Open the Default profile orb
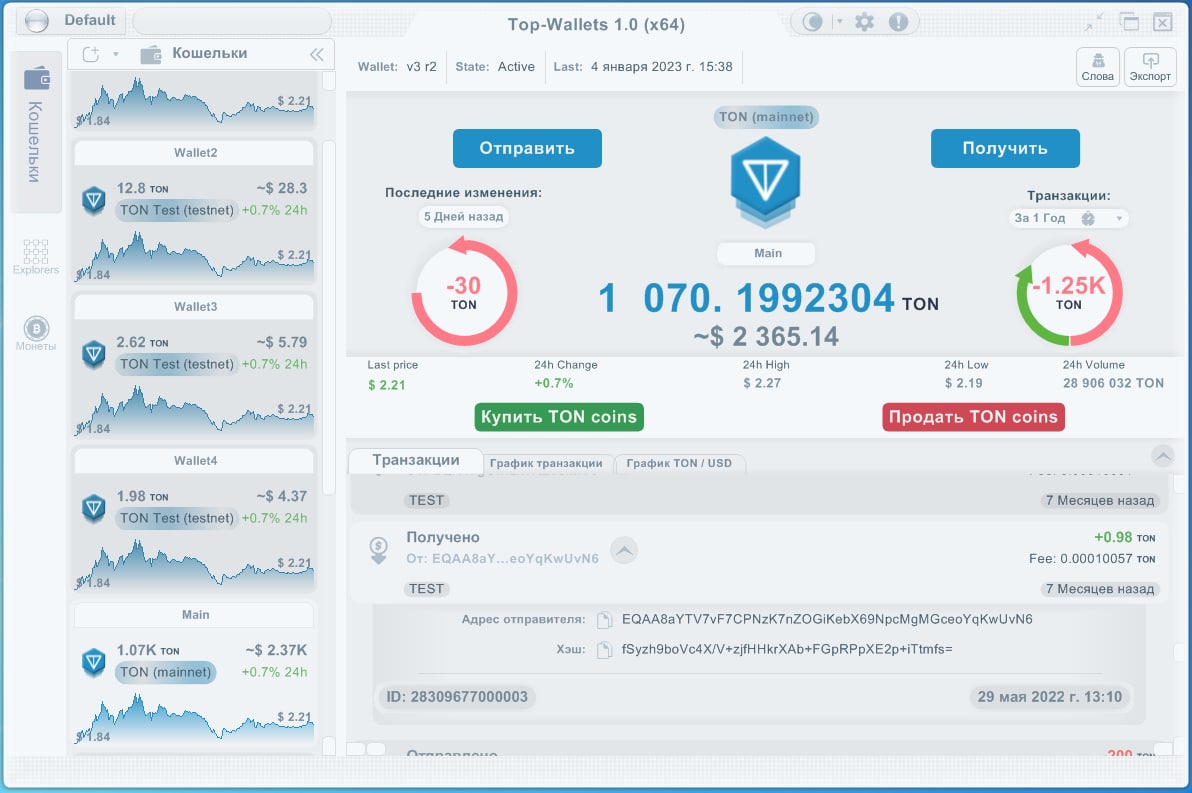1192x793 pixels. tap(36, 21)
